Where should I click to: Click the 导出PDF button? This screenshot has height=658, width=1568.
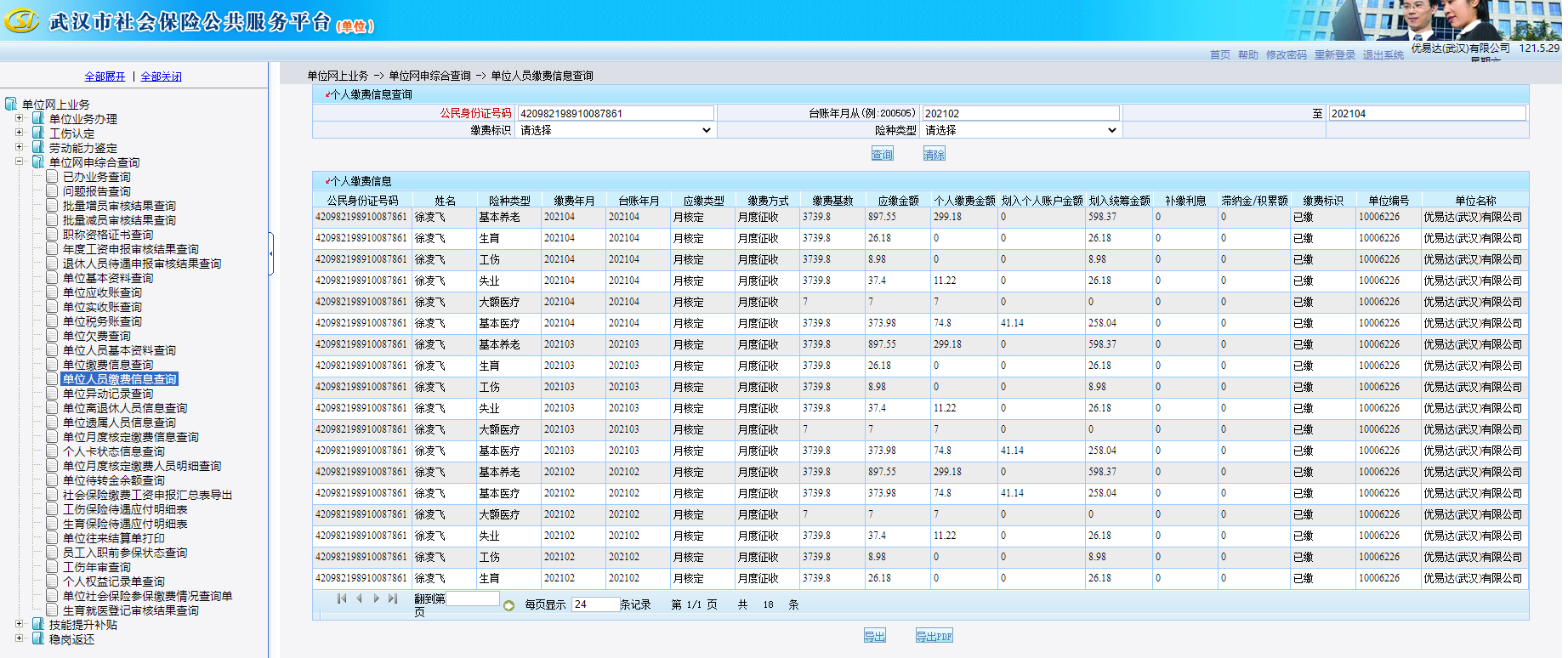click(x=934, y=636)
